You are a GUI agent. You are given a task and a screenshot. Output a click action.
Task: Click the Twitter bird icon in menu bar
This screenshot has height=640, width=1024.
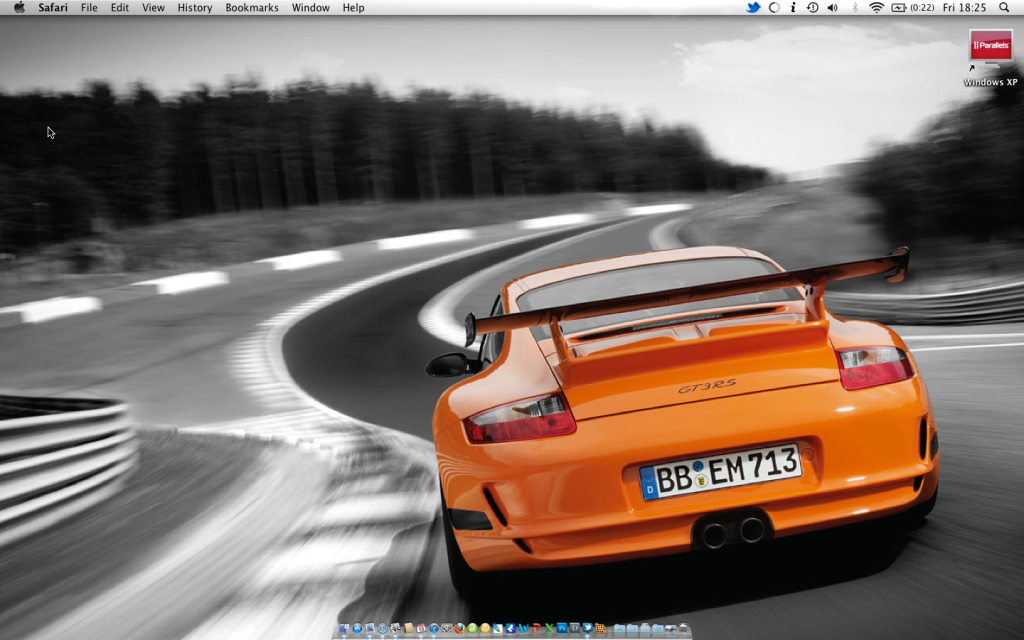tap(753, 7)
